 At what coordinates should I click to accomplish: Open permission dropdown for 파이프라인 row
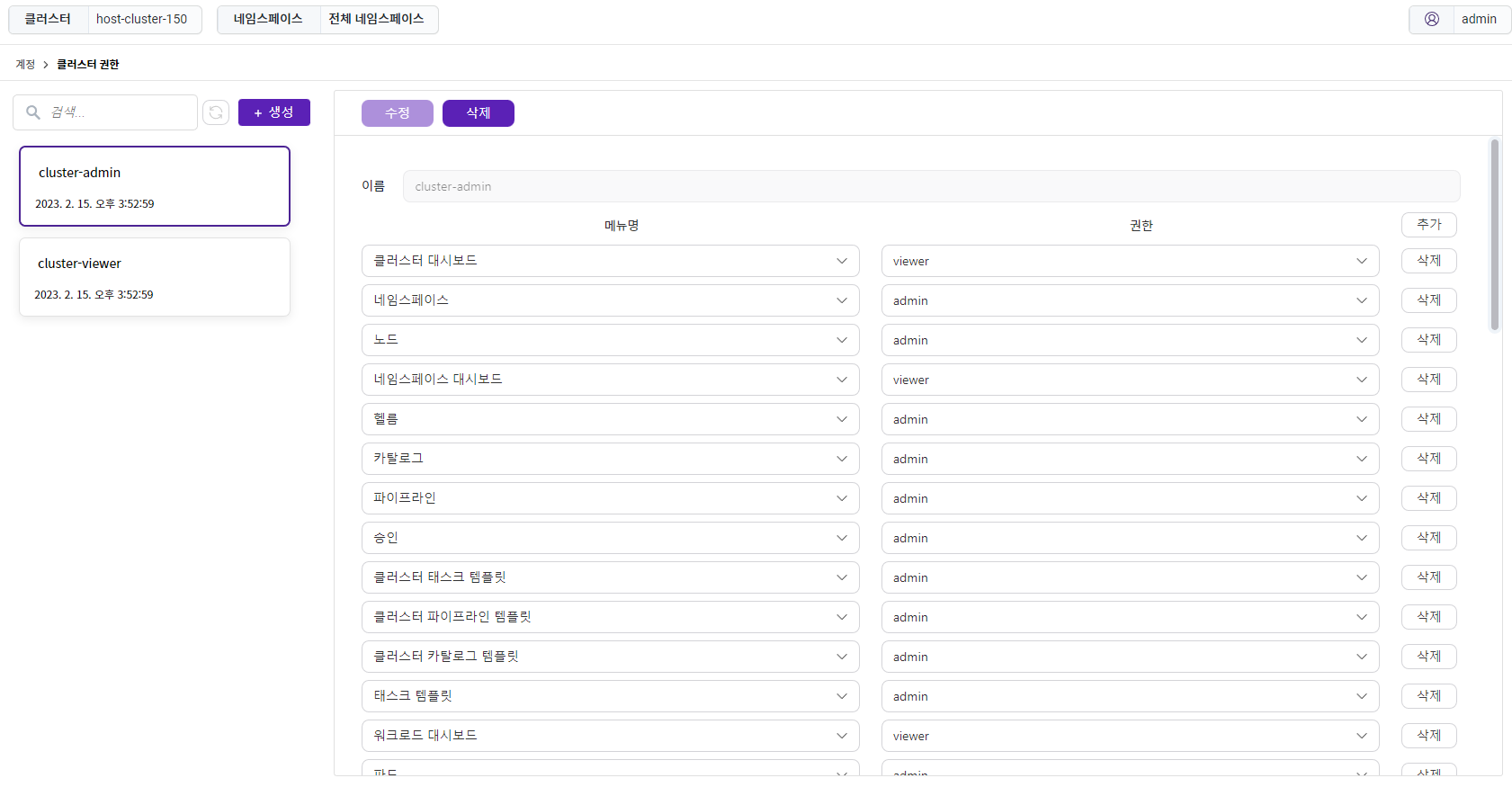tap(1130, 498)
